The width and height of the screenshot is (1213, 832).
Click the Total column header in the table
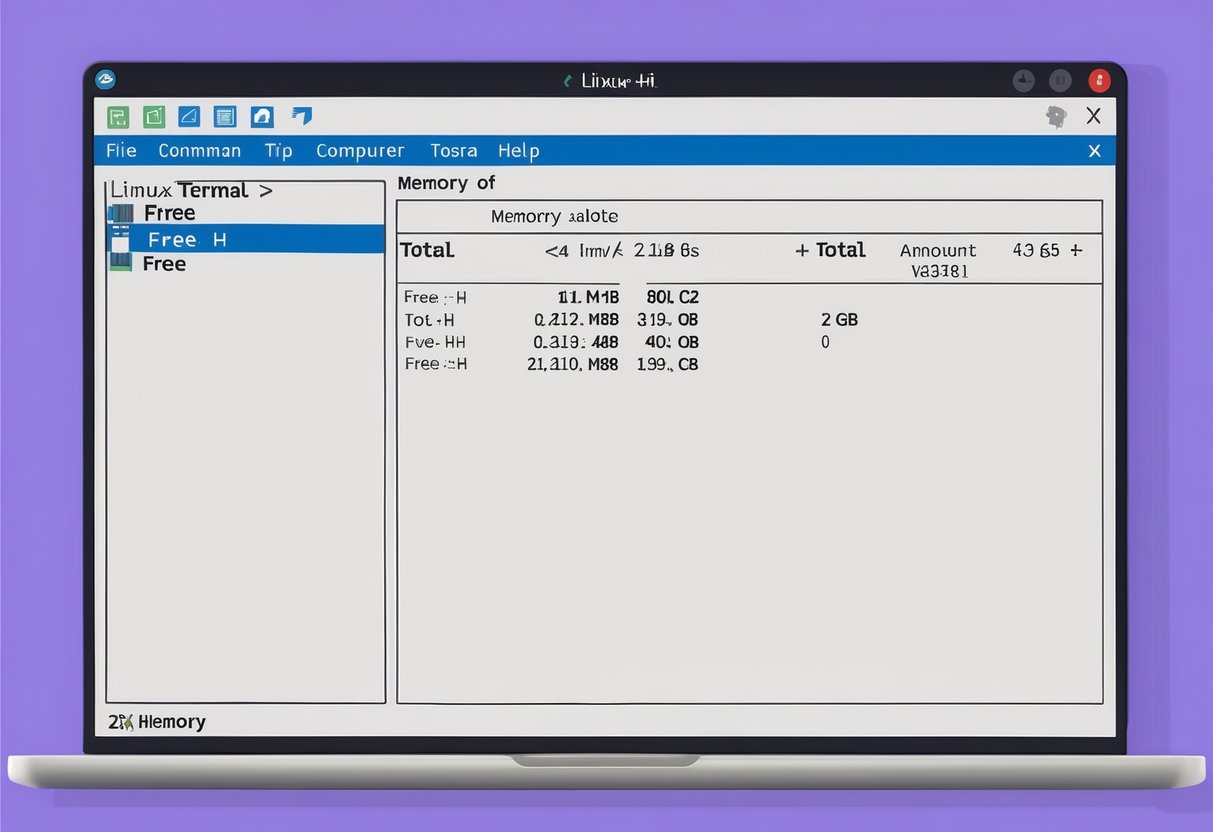[426, 250]
